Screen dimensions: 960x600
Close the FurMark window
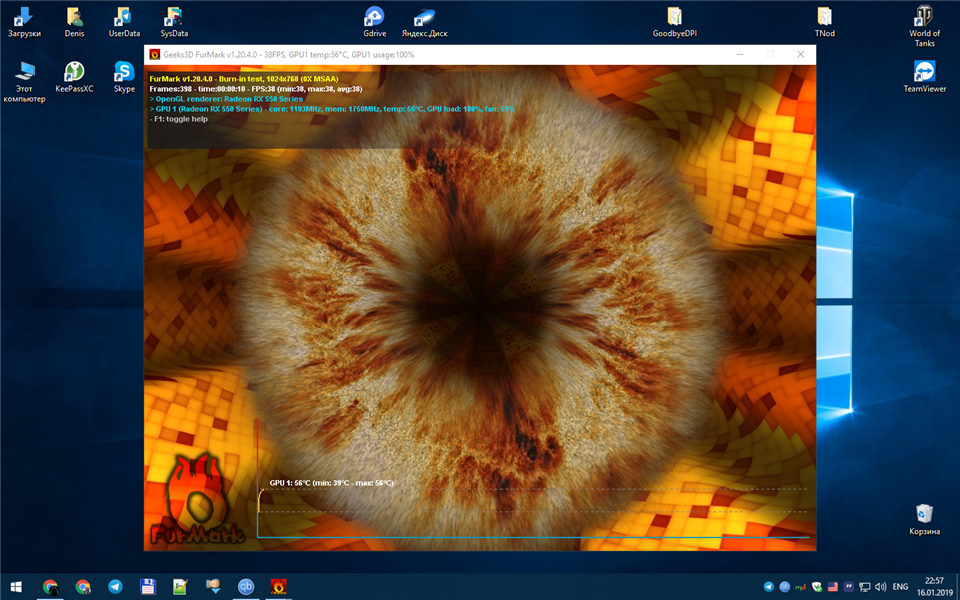pyautogui.click(x=800, y=54)
